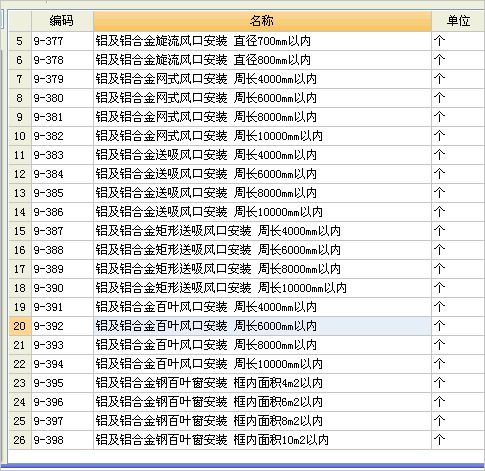Click unit 个 in row 9-385
This screenshot has height=471, width=485.
tap(458, 193)
